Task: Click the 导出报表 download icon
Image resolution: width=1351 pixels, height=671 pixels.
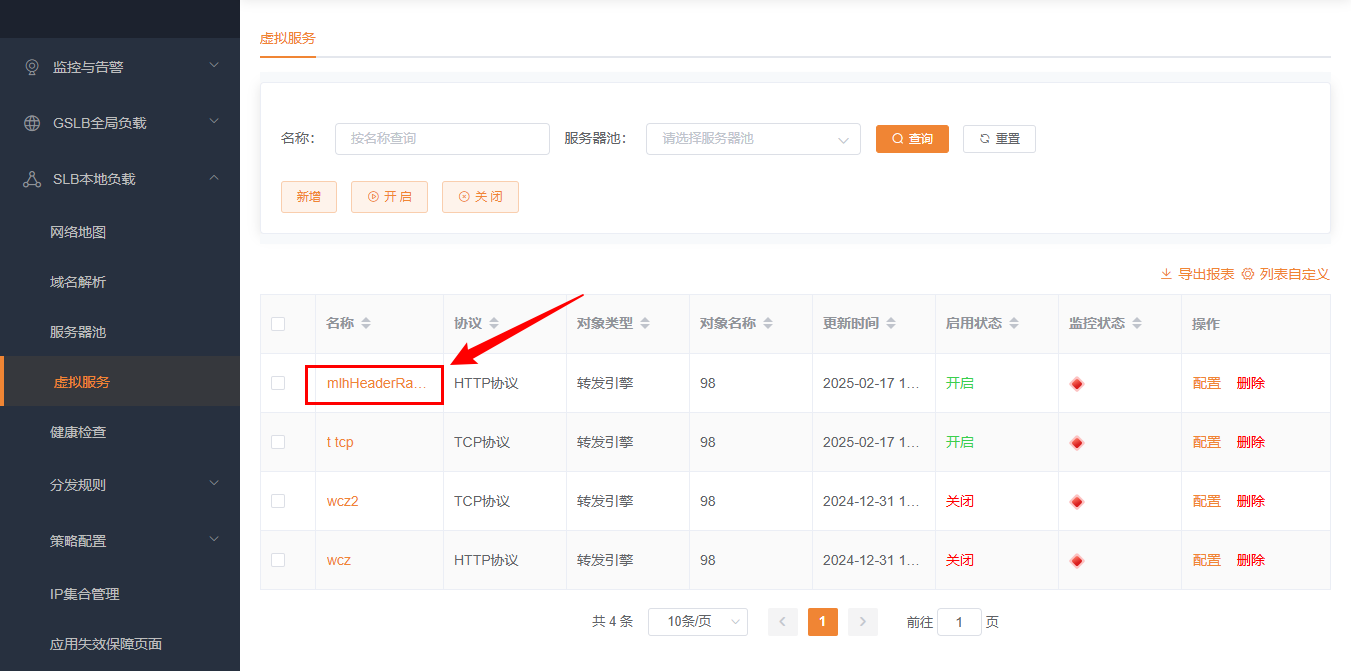Action: [1166, 274]
